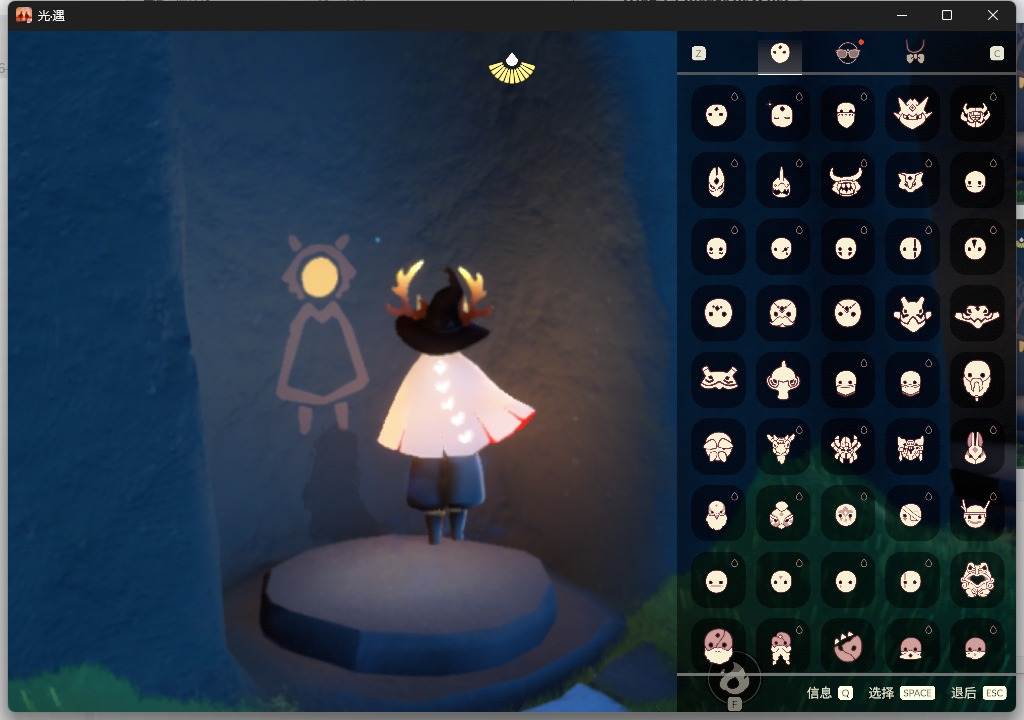This screenshot has width=1024, height=720.
Task: Select the leaf-segmented round head mask
Action: coord(718,448)
